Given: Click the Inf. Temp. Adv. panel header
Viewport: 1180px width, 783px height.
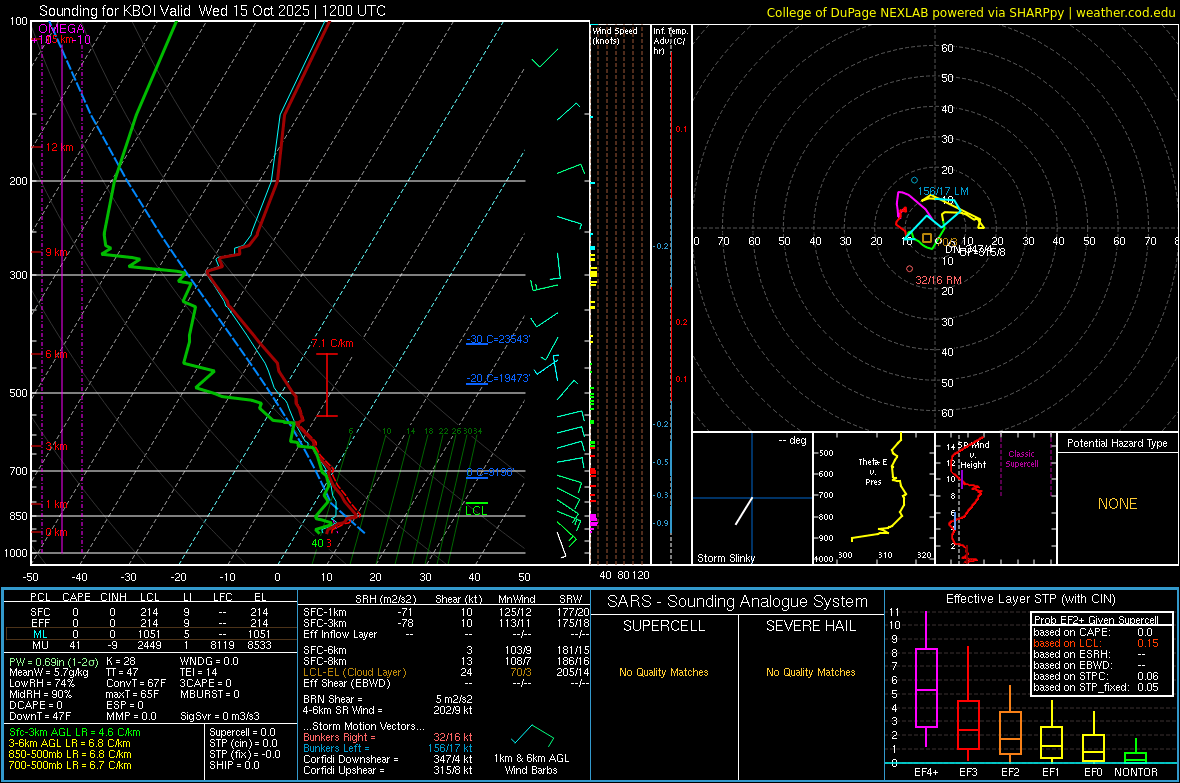Looking at the screenshot, I should 670,41.
